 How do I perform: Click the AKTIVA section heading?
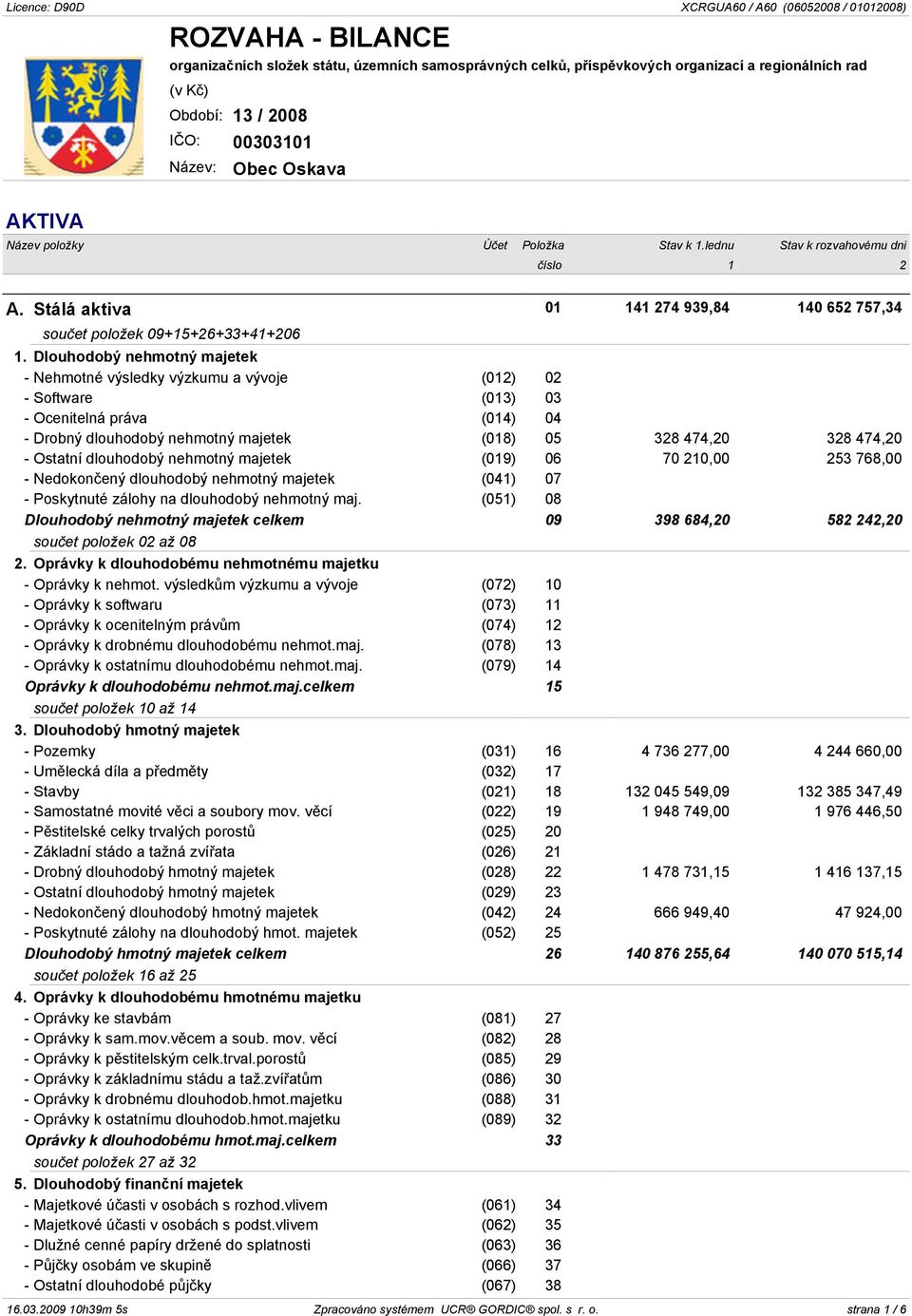click(x=45, y=221)
